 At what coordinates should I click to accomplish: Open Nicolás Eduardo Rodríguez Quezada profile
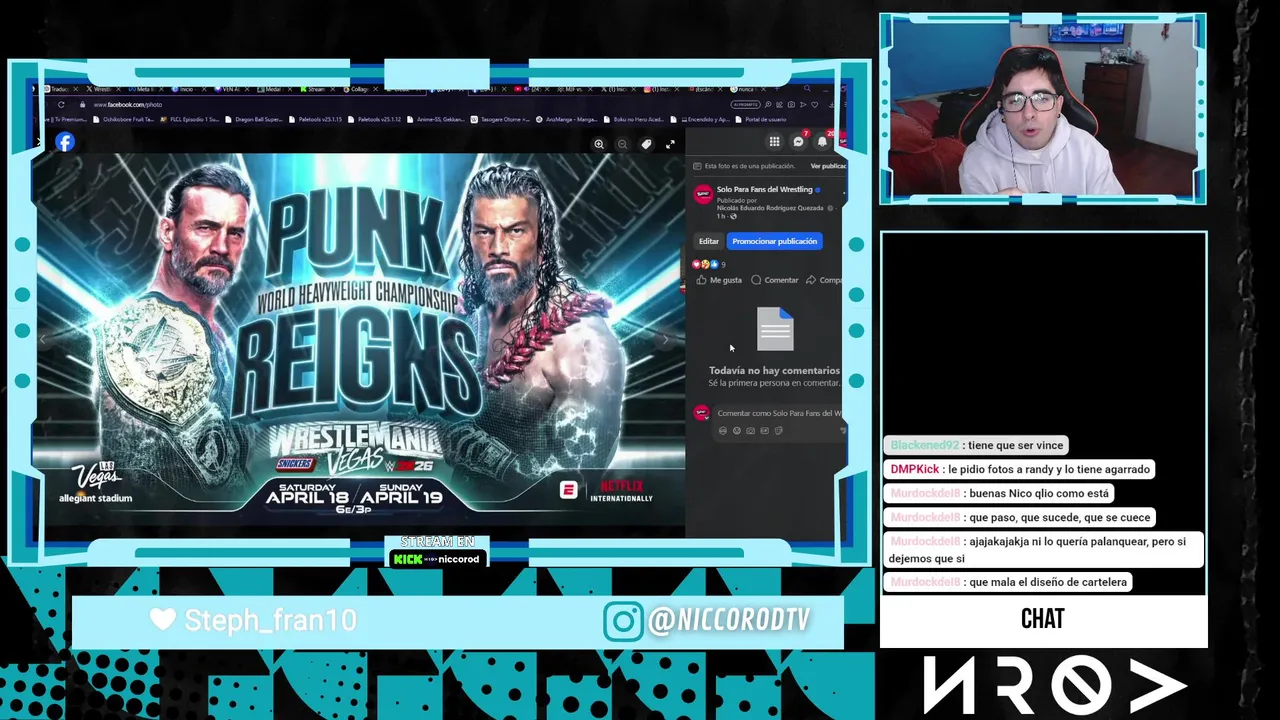click(x=770, y=208)
